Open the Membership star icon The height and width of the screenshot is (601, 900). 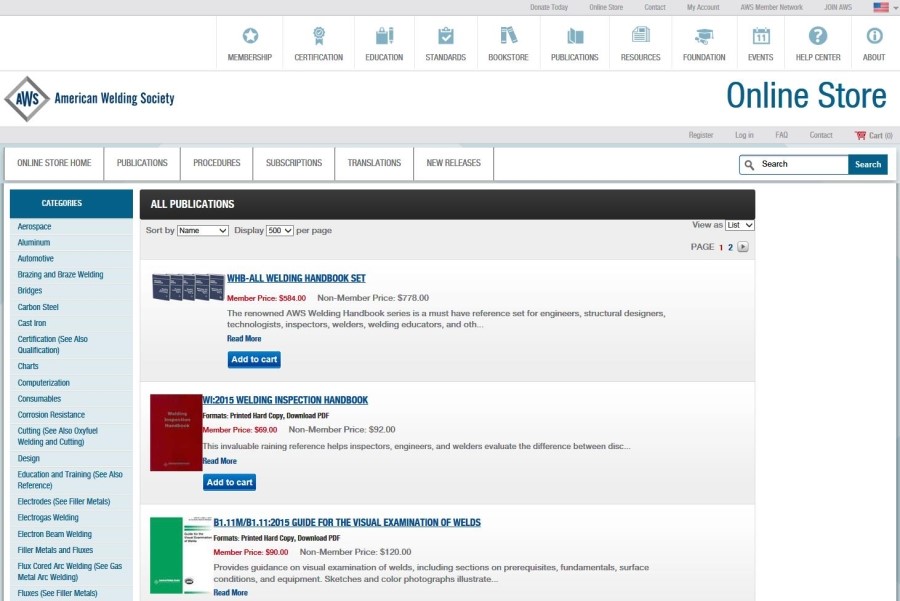[x=250, y=36]
